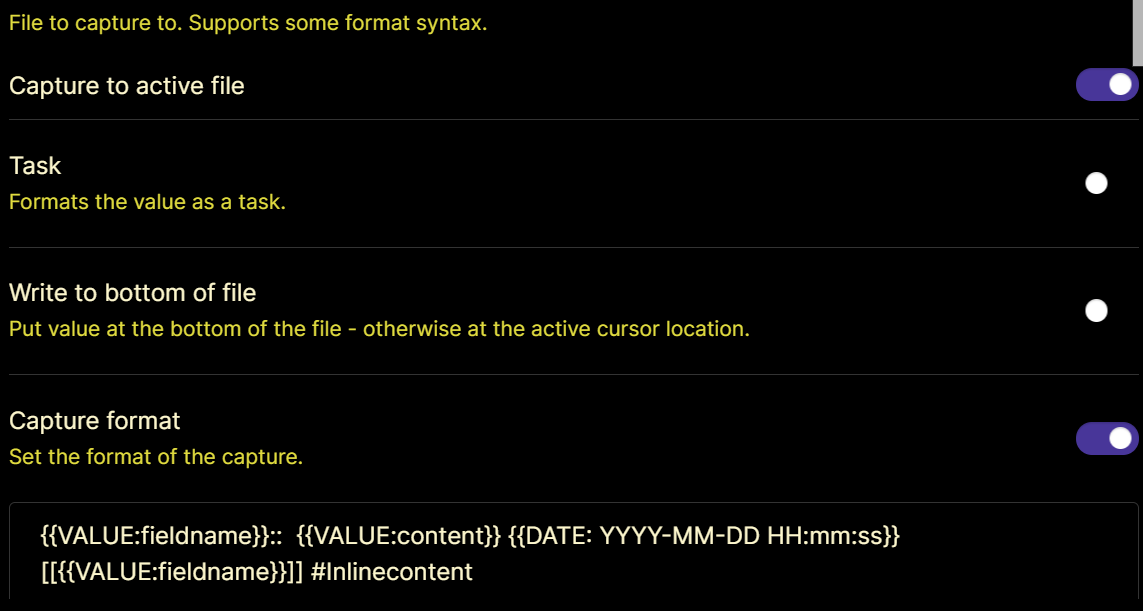Click the knob of the Task switch
The height and width of the screenshot is (611, 1143).
tap(1096, 183)
